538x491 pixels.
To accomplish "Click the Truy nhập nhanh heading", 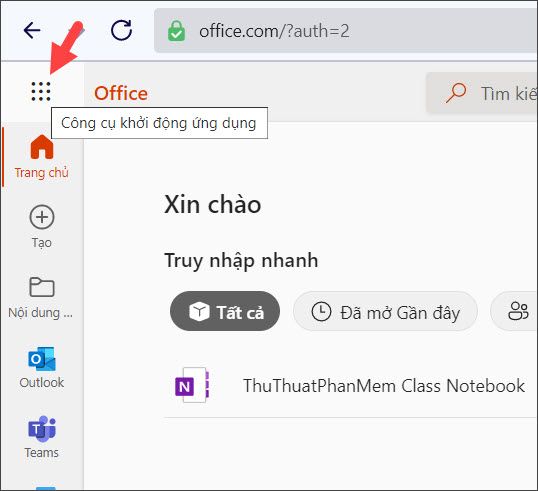I will pyautogui.click(x=241, y=260).
